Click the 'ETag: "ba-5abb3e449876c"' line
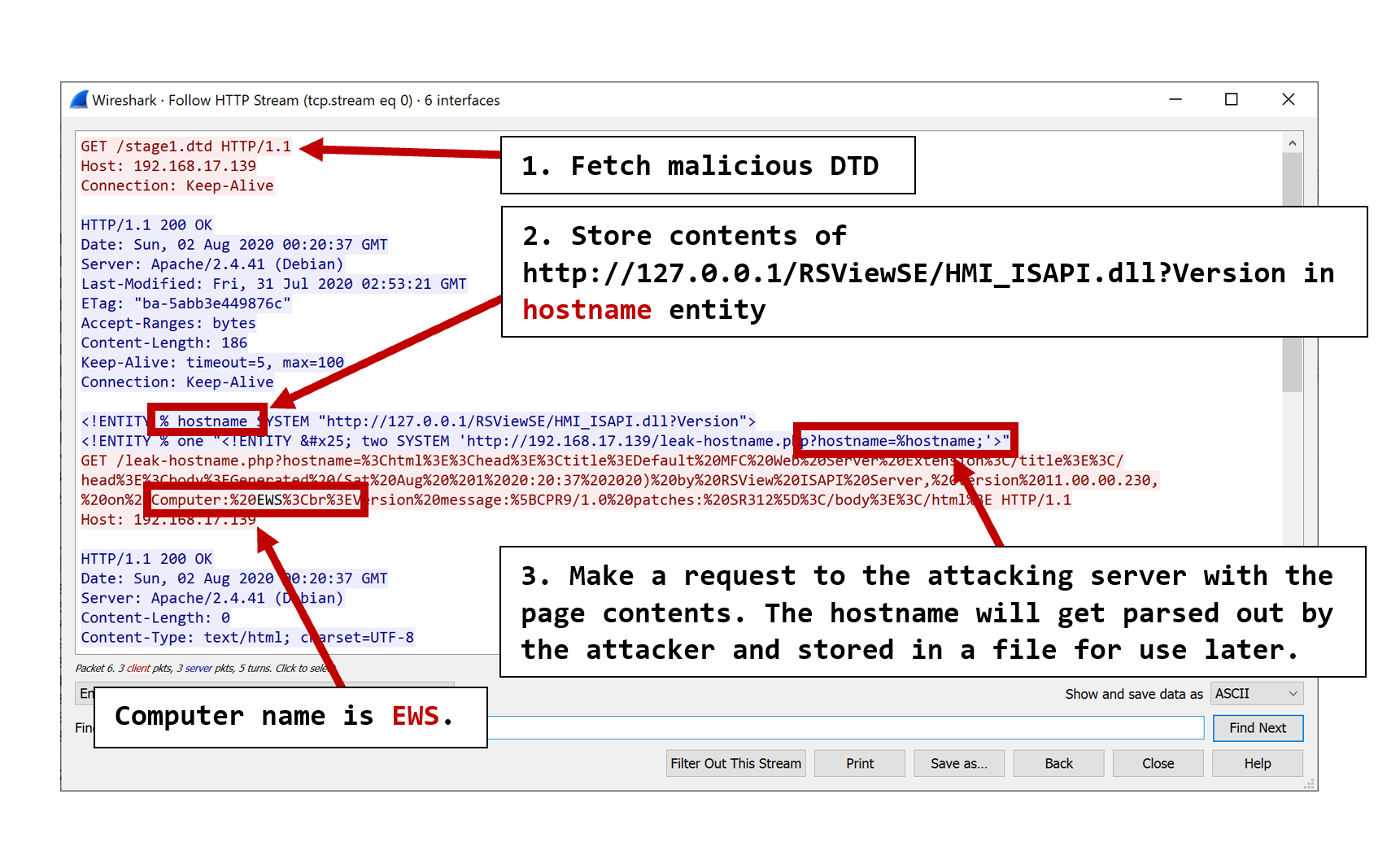The width and height of the screenshot is (1400, 868). coord(185,303)
